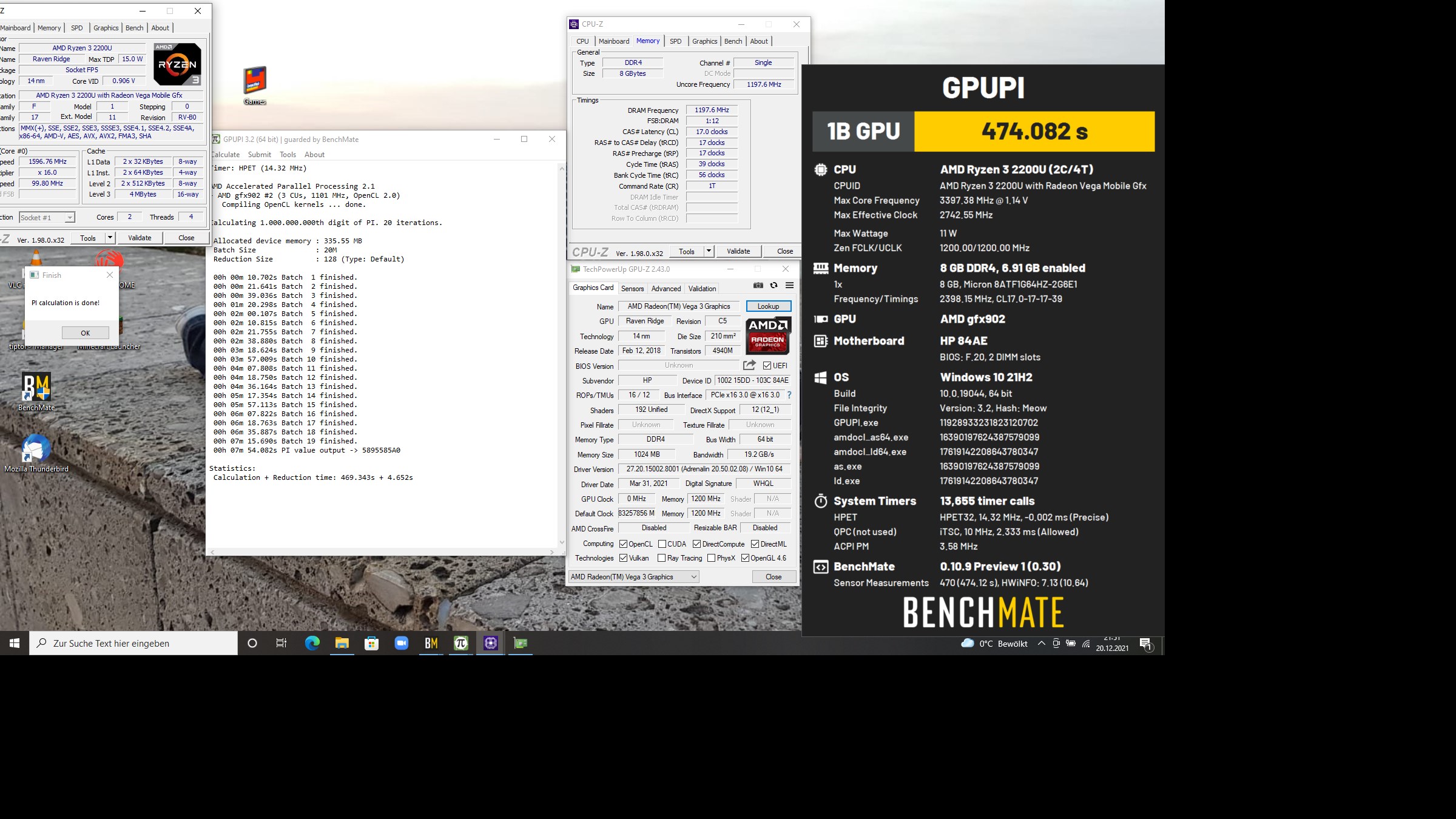Click the BIOS export share icon in GPU-Z
The image size is (1456, 819).
[x=749, y=365]
